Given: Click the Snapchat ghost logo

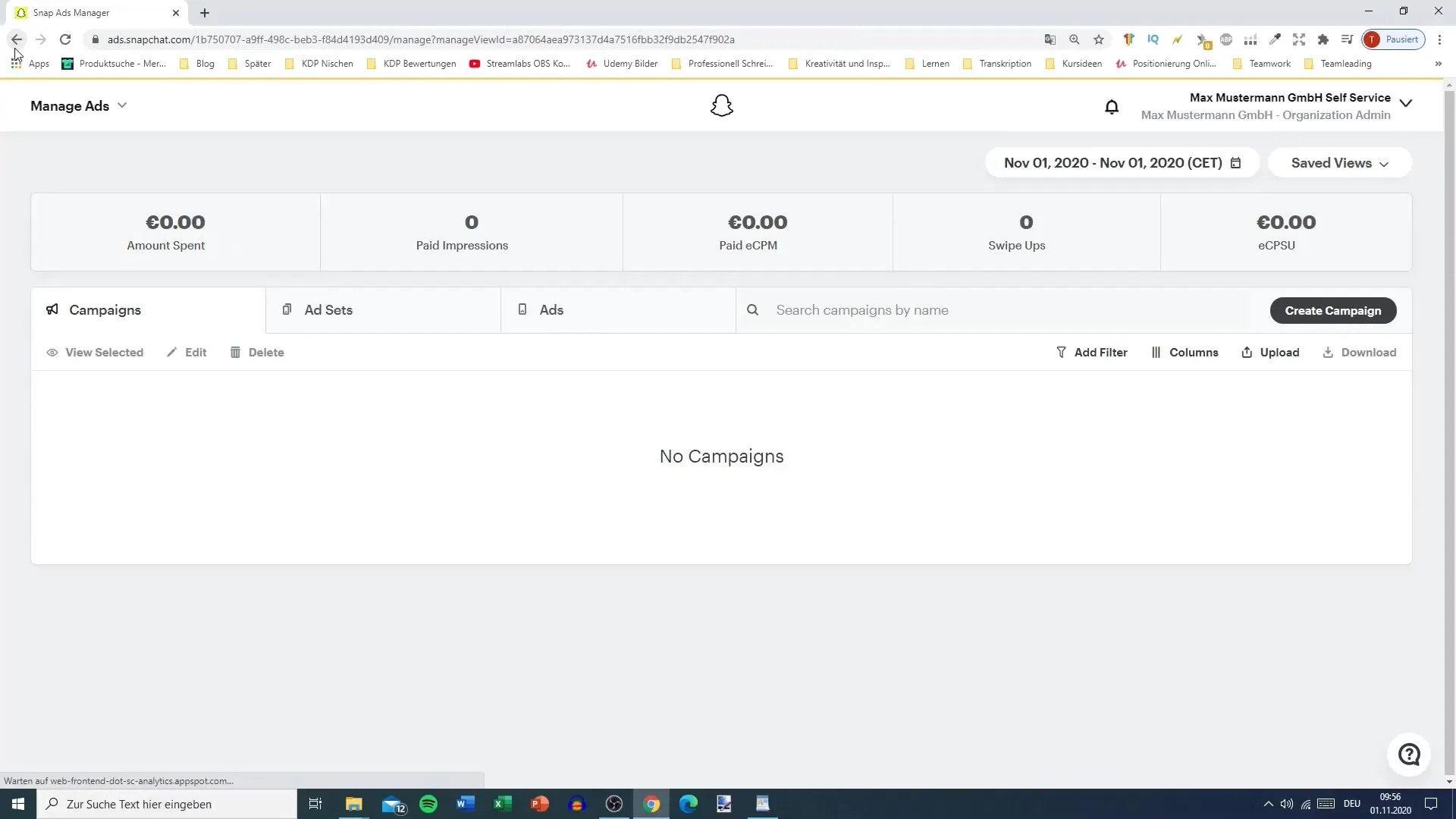Looking at the screenshot, I should [721, 105].
